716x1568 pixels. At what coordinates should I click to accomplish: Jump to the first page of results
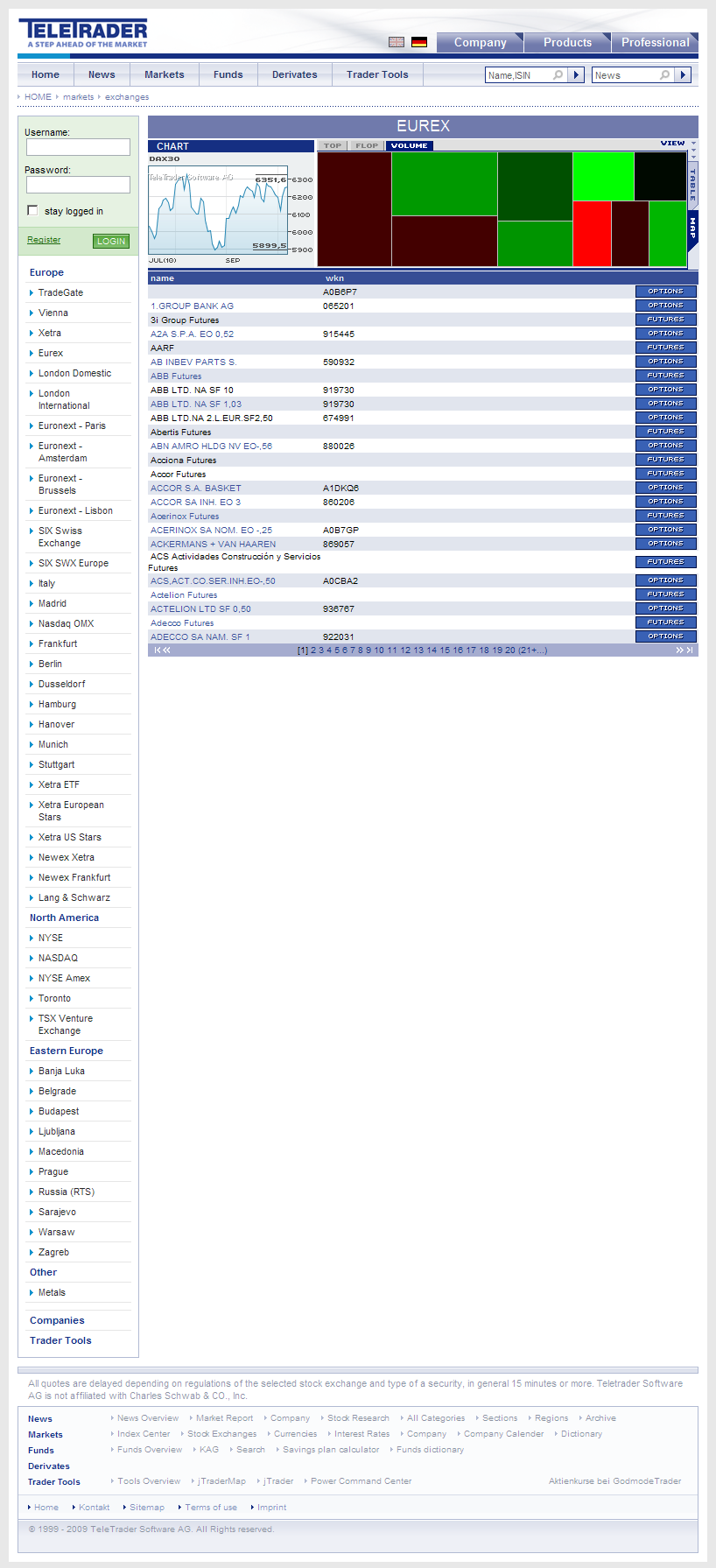click(x=158, y=650)
